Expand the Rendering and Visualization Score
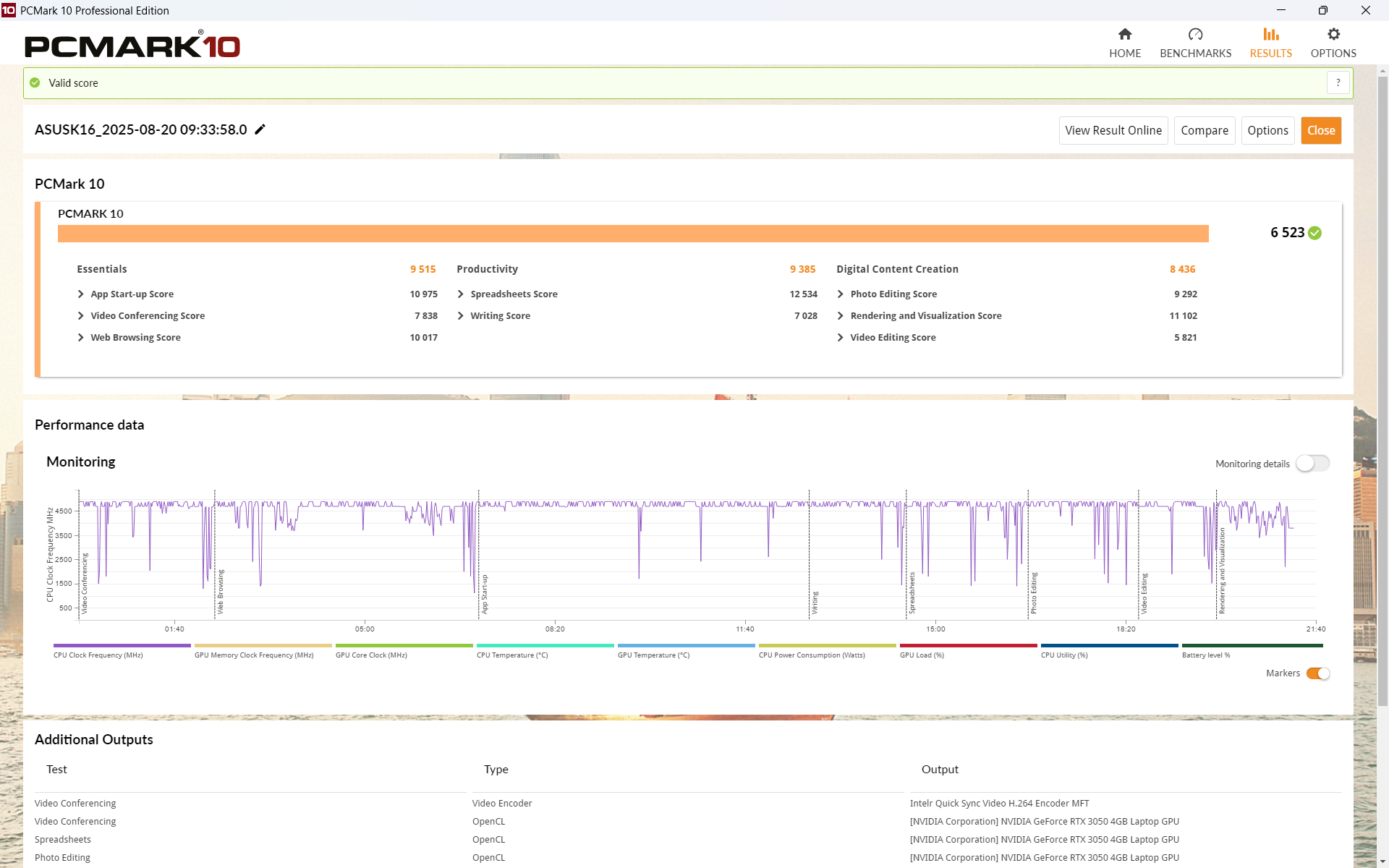This screenshot has height=868, width=1389. 841,316
